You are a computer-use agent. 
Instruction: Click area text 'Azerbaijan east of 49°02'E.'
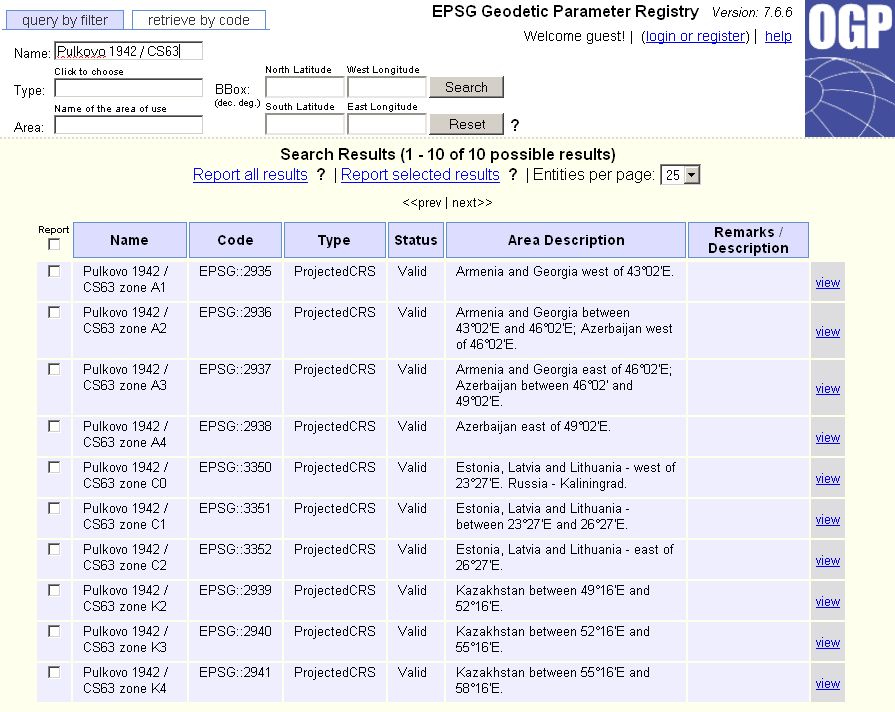click(x=533, y=427)
